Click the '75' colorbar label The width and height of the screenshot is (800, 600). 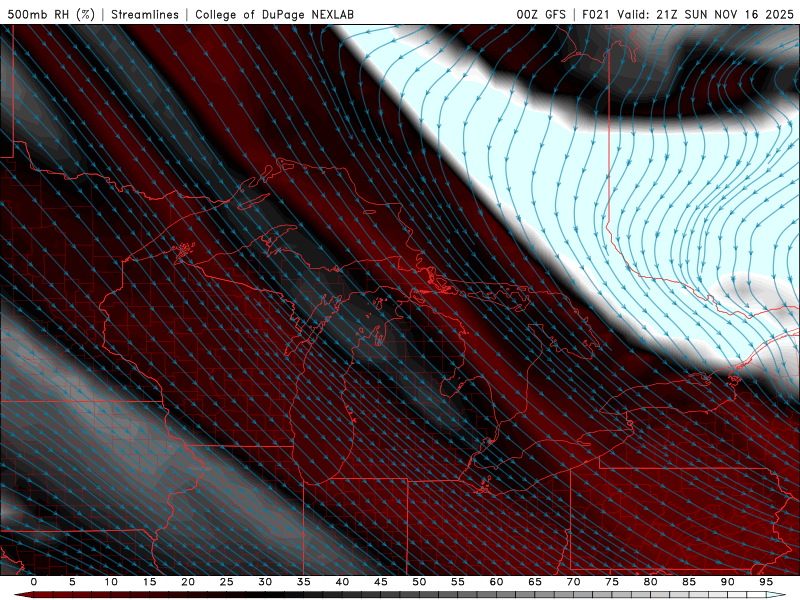[612, 582]
